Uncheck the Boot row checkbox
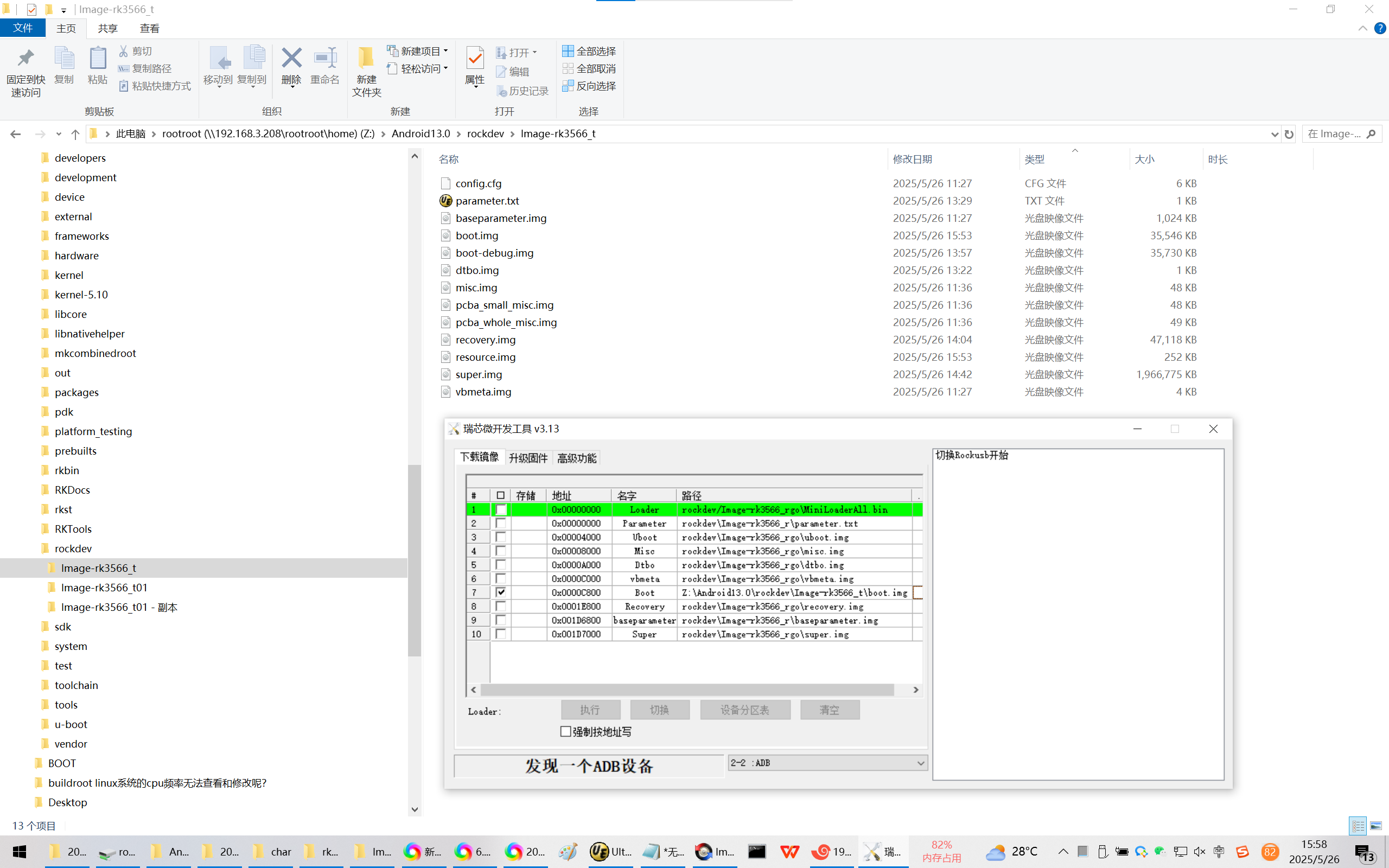The width and height of the screenshot is (1389, 868). tap(501, 592)
